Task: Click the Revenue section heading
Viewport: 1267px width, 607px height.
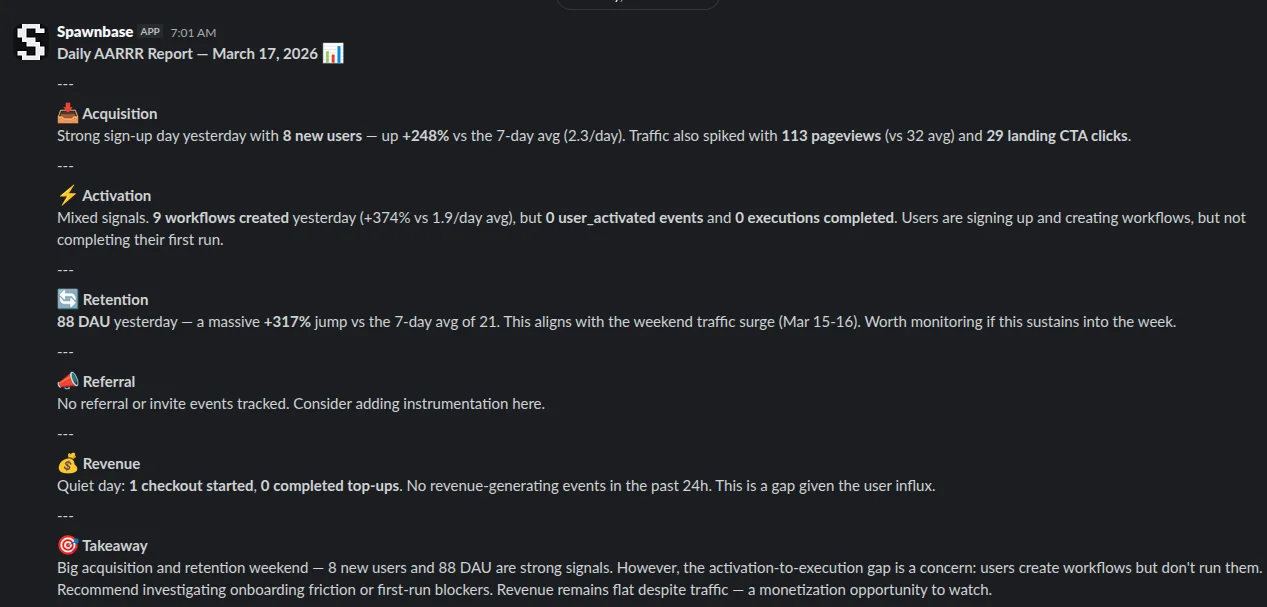Action: click(111, 464)
